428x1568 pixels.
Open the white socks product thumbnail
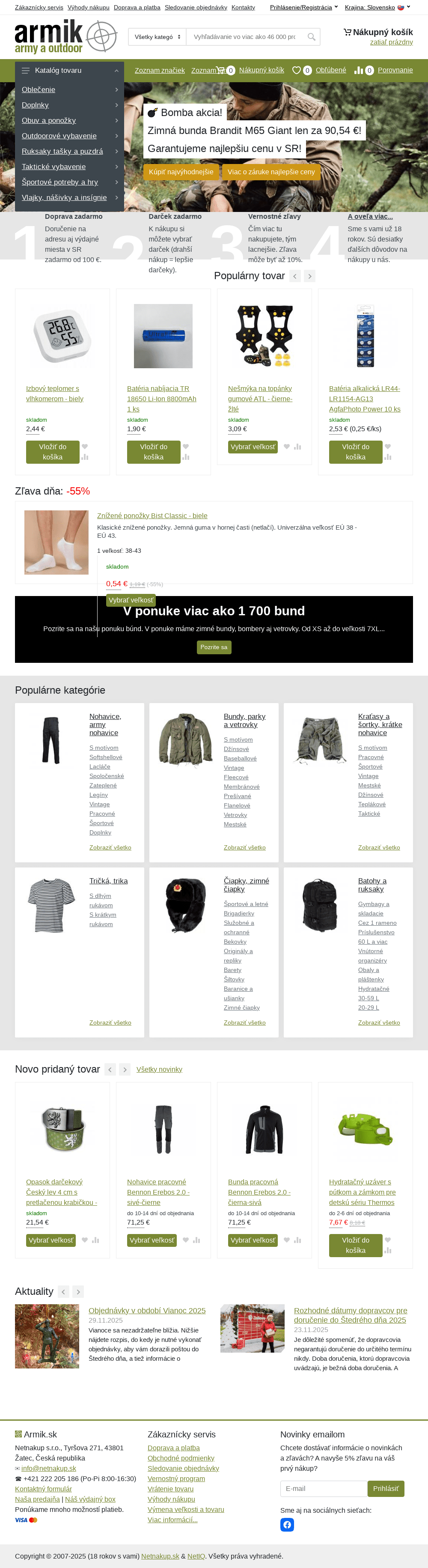point(56,543)
